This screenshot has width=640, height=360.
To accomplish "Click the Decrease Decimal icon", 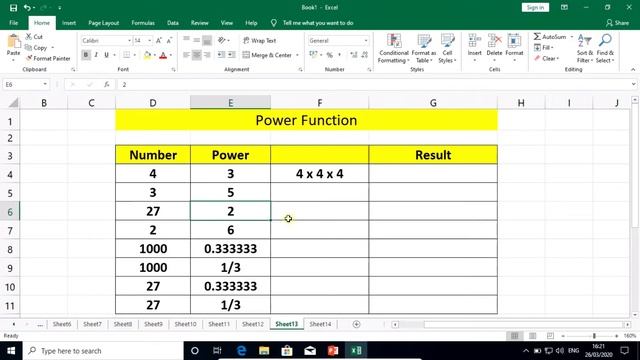I will [x=364, y=55].
